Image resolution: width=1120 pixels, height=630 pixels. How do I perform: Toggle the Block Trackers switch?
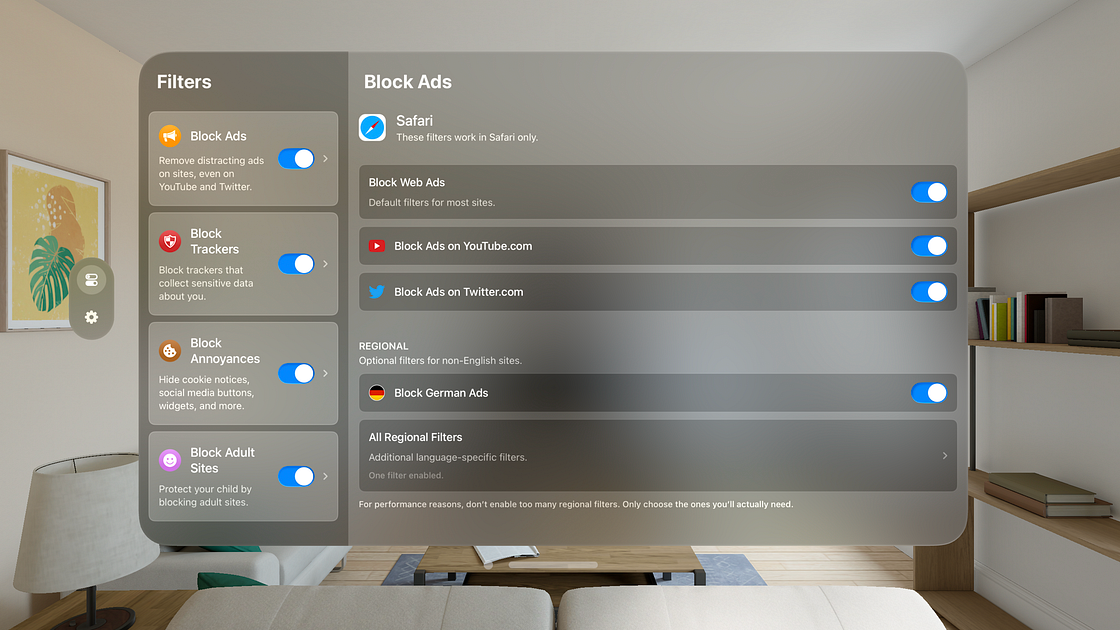pyautogui.click(x=296, y=264)
